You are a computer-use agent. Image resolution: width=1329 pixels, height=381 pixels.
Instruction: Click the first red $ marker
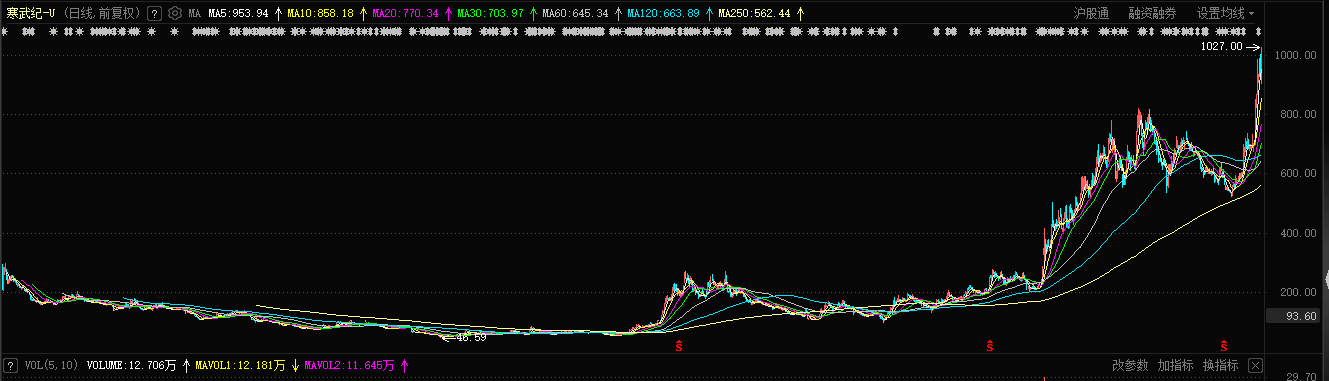[x=679, y=346]
